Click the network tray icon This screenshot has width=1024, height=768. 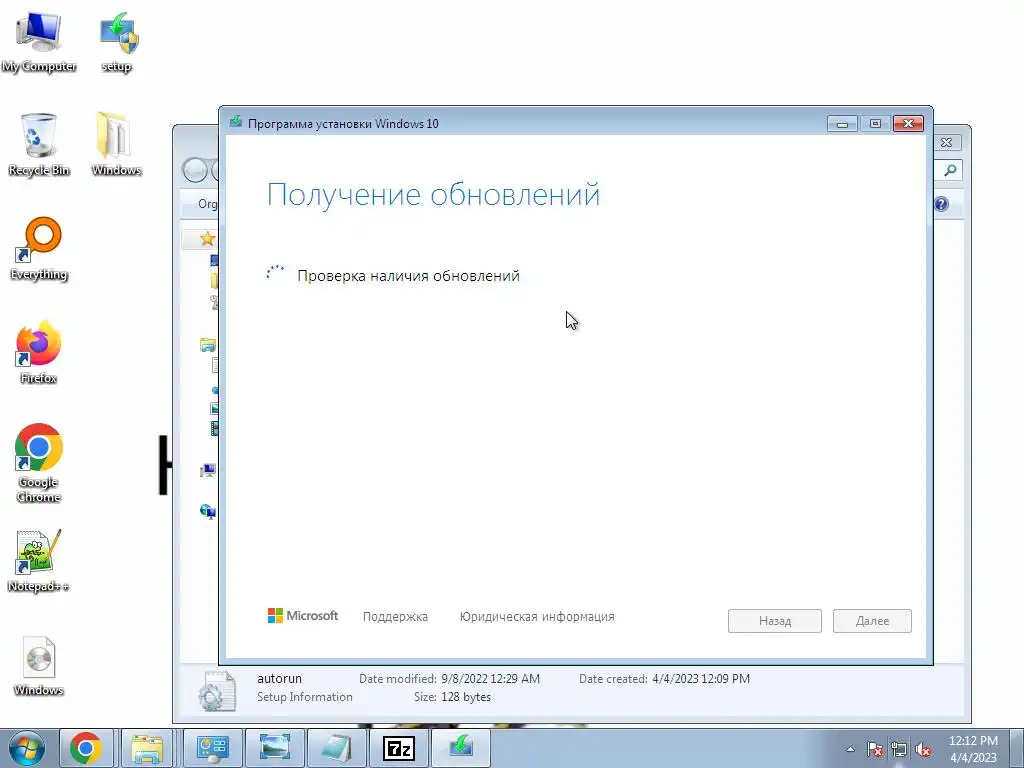[899, 750]
